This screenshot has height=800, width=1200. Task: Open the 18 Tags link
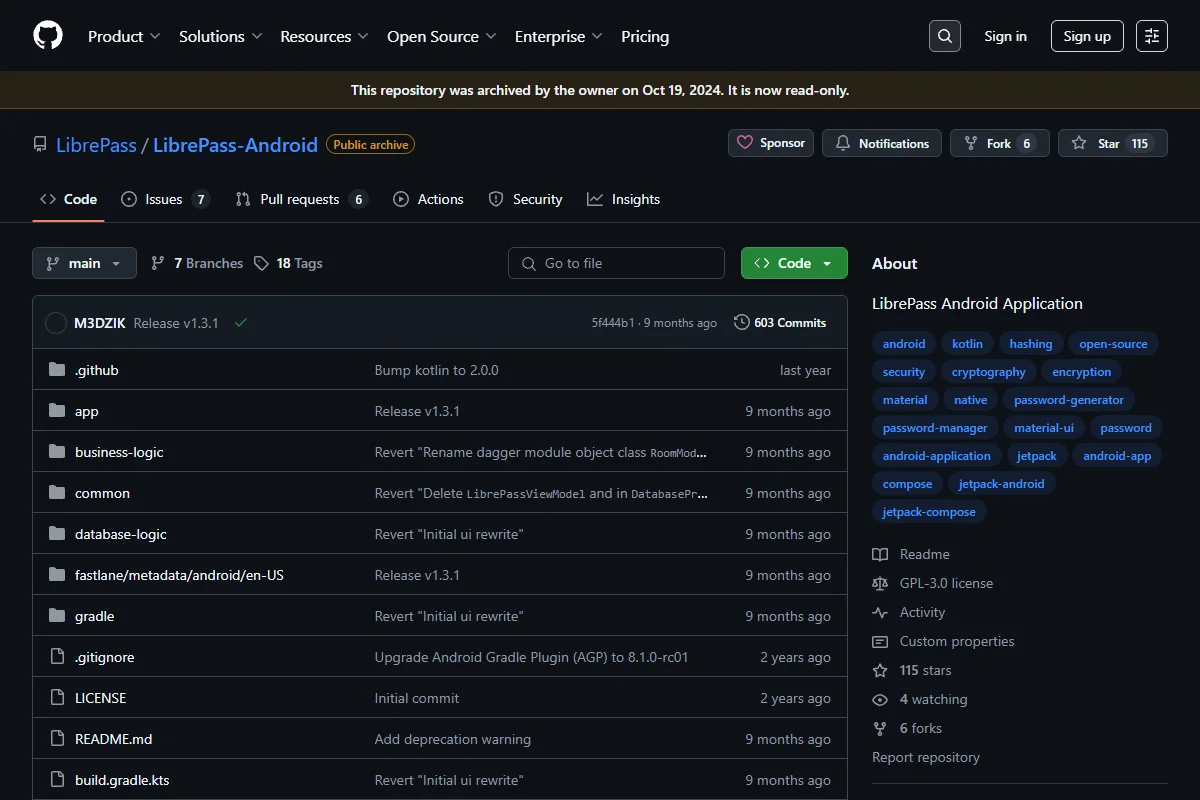pos(288,263)
